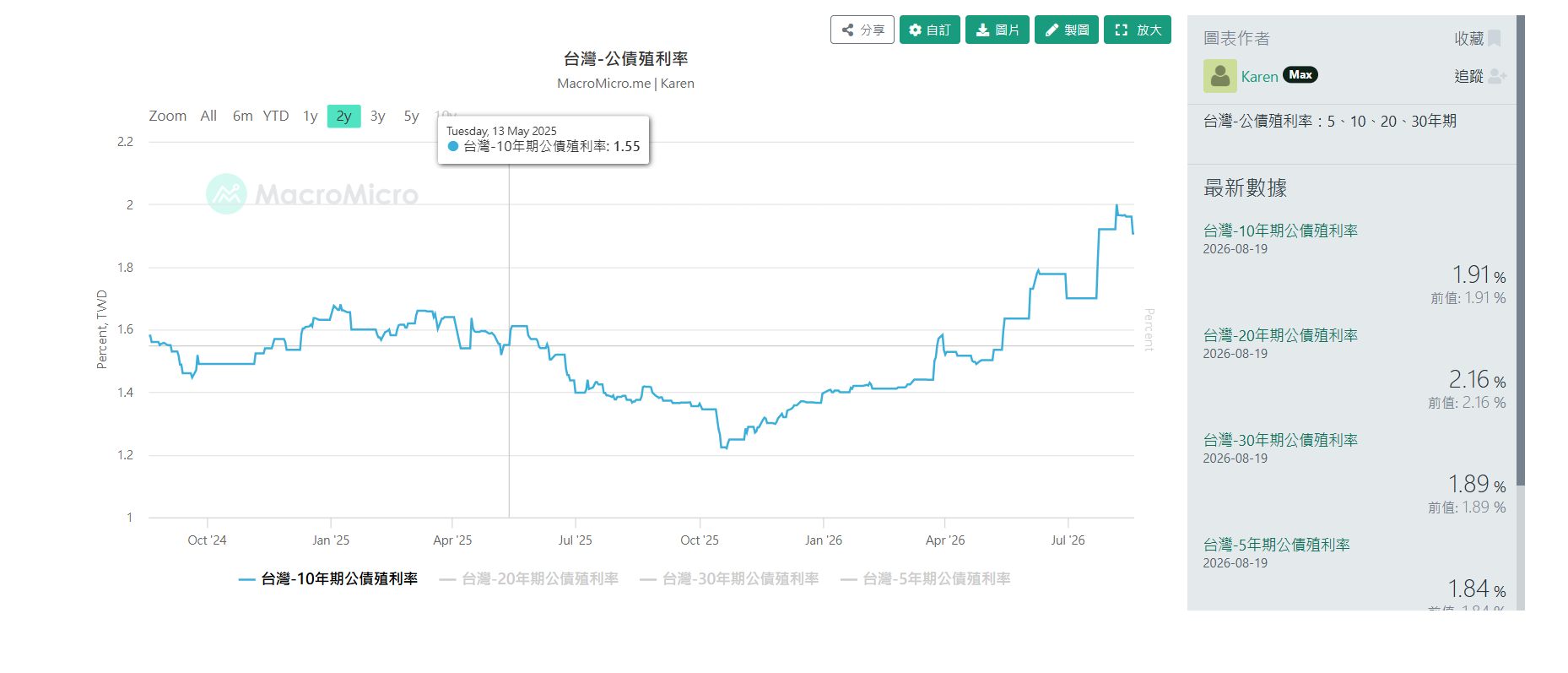Open the 分享 share button
The image size is (1568, 673).
(x=862, y=30)
